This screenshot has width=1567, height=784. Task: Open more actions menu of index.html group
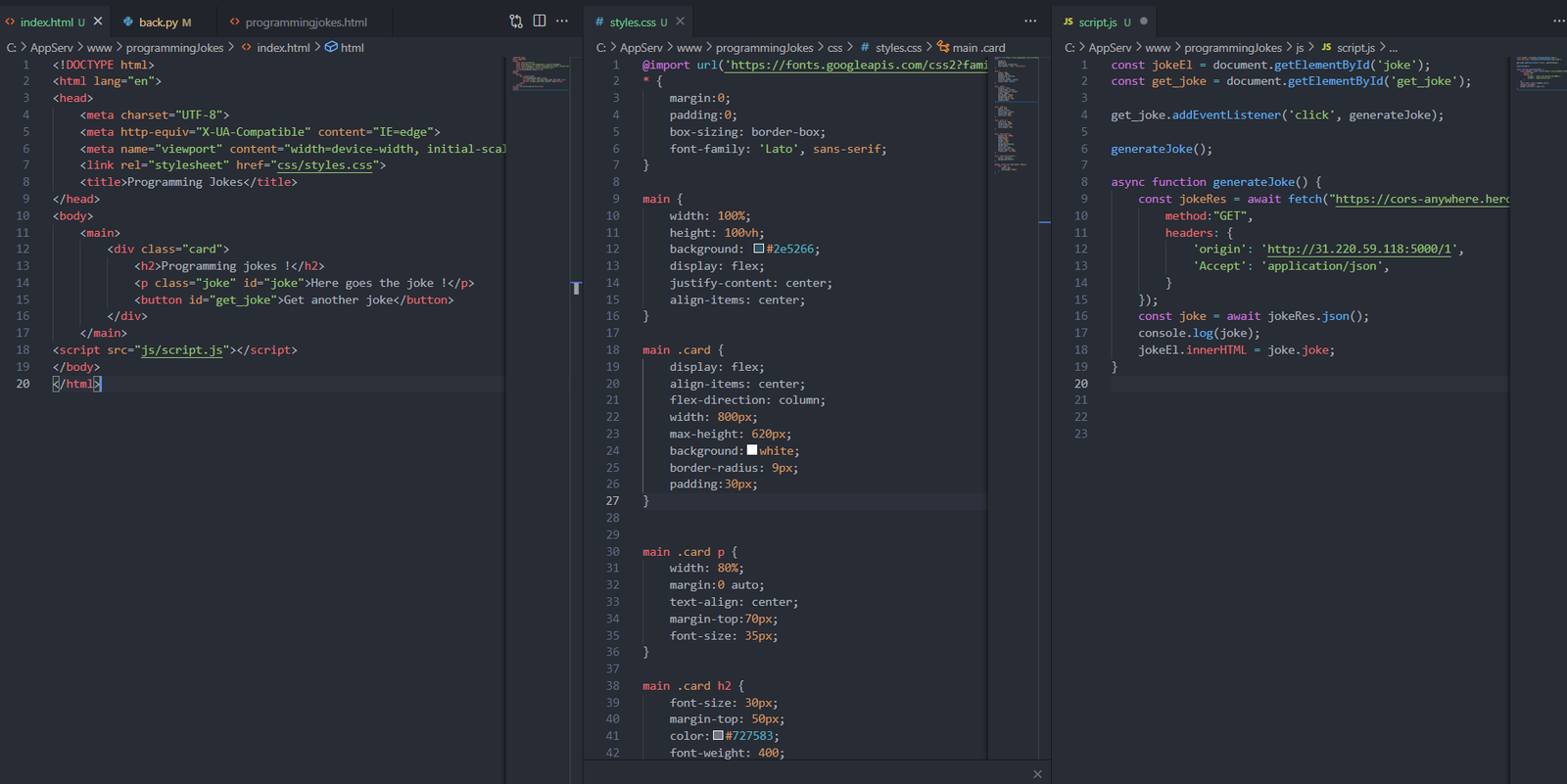(562, 22)
